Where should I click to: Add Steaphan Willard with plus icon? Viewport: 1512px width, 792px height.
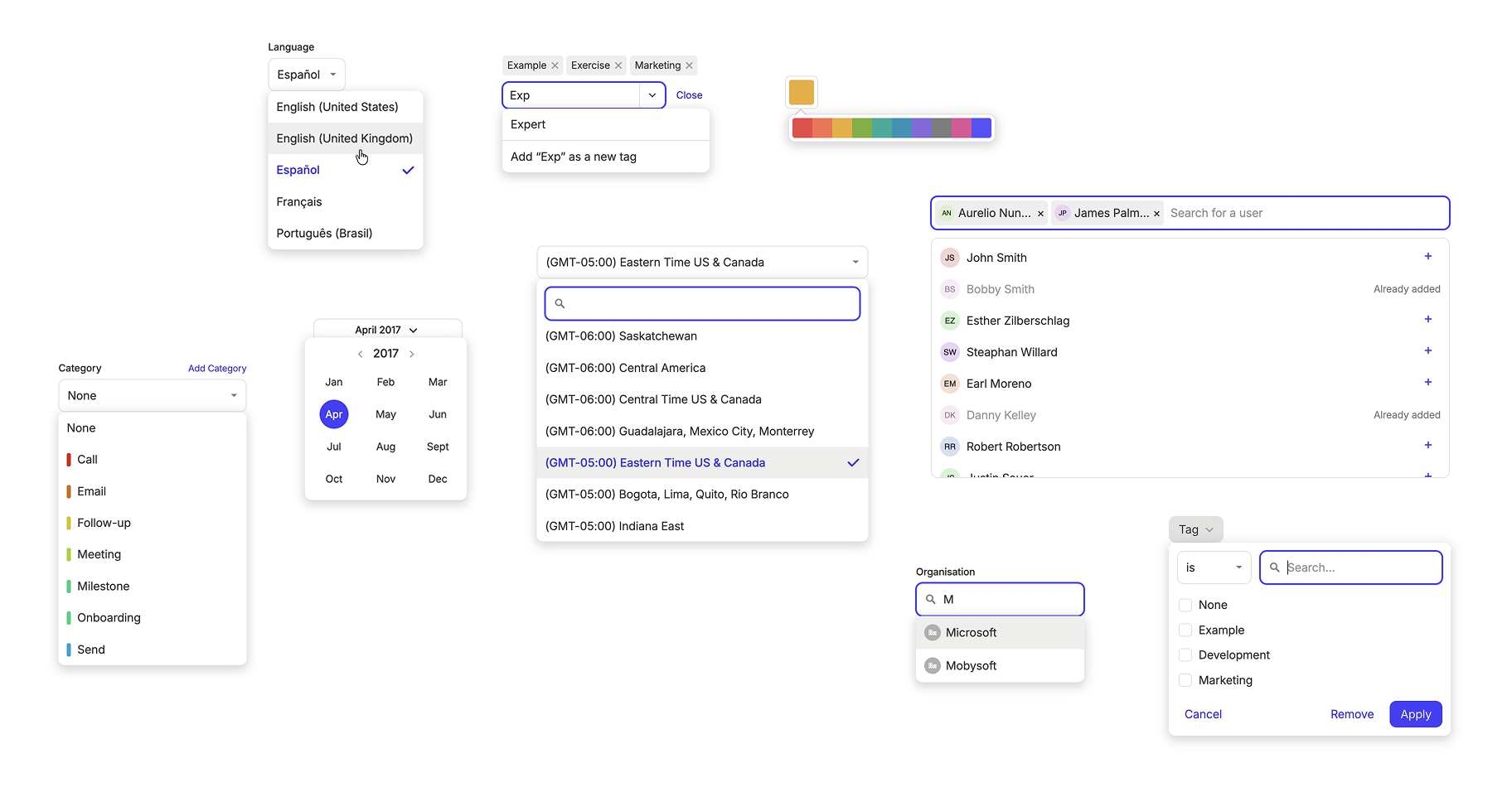(1428, 351)
